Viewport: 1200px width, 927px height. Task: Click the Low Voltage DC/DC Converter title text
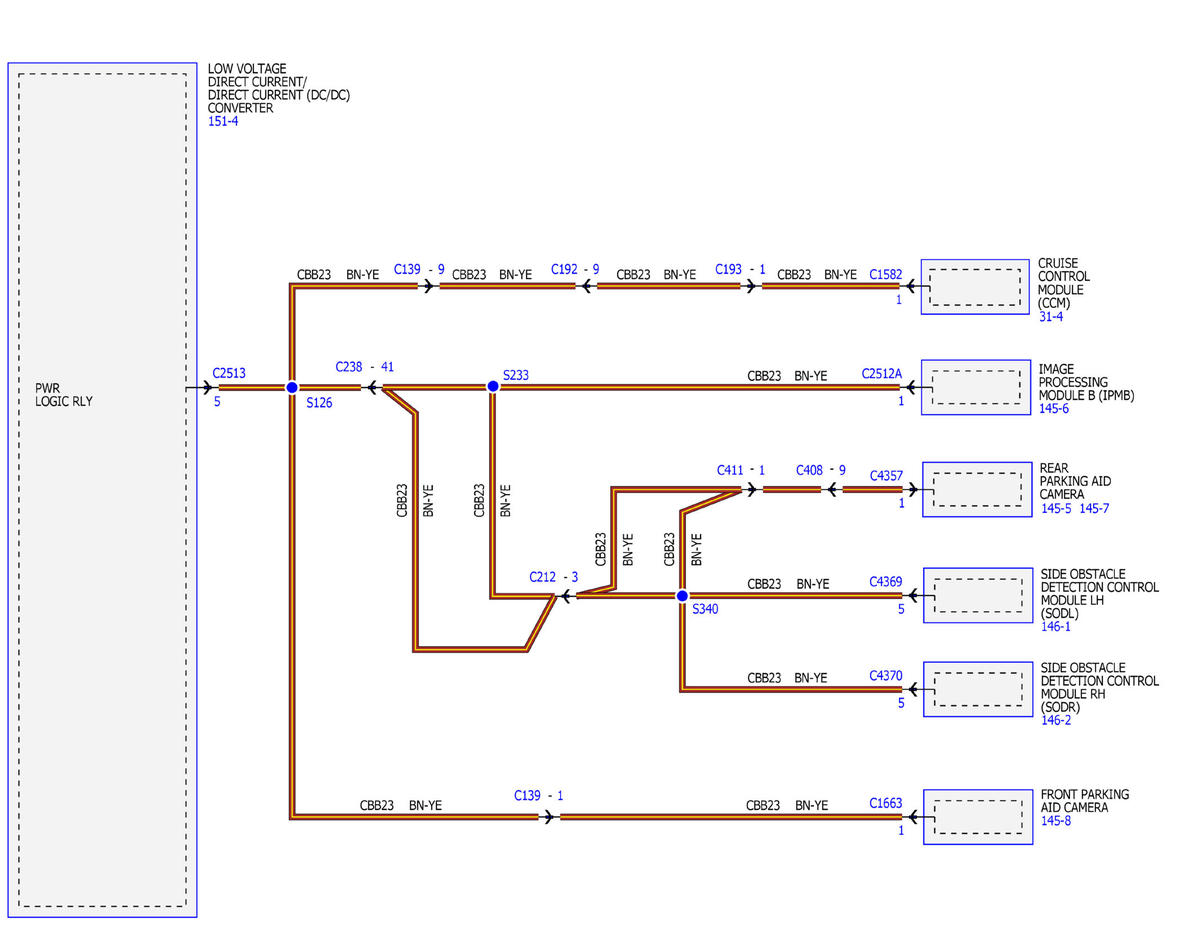(279, 88)
